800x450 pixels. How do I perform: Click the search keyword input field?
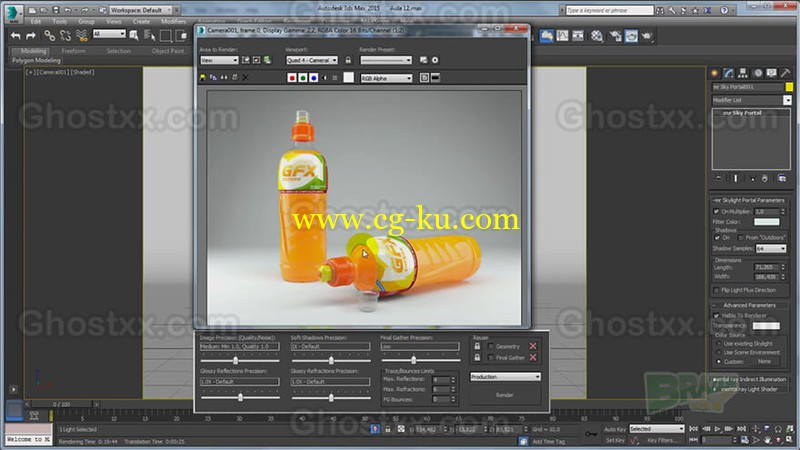(609, 10)
